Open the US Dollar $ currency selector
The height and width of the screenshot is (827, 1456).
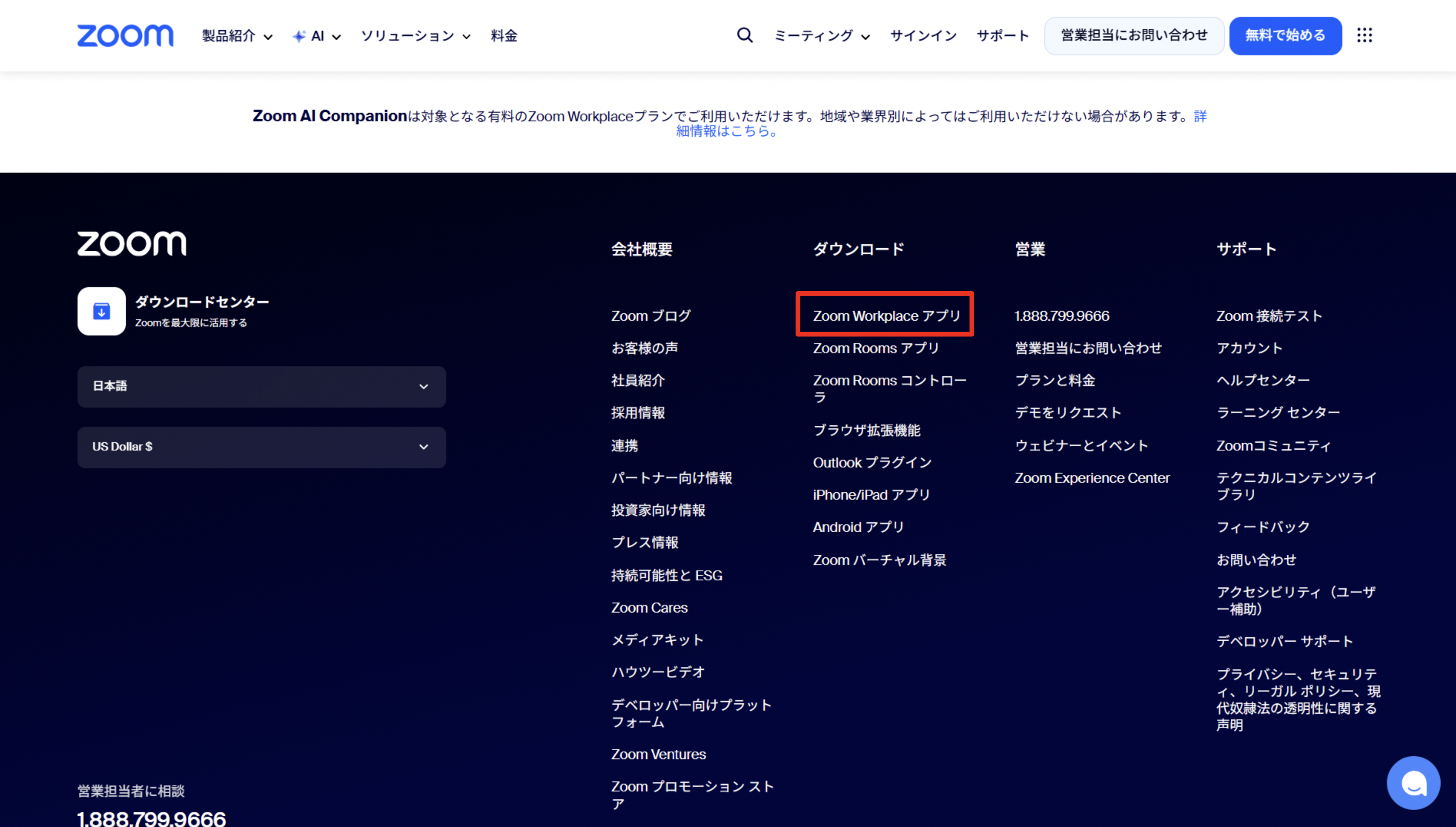(x=261, y=447)
